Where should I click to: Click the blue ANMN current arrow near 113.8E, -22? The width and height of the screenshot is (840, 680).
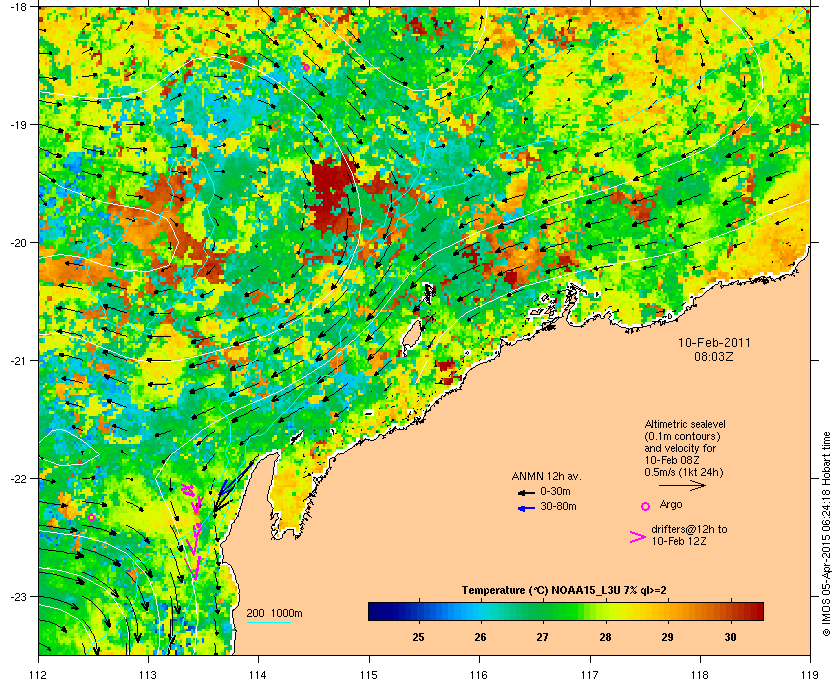(x=234, y=481)
